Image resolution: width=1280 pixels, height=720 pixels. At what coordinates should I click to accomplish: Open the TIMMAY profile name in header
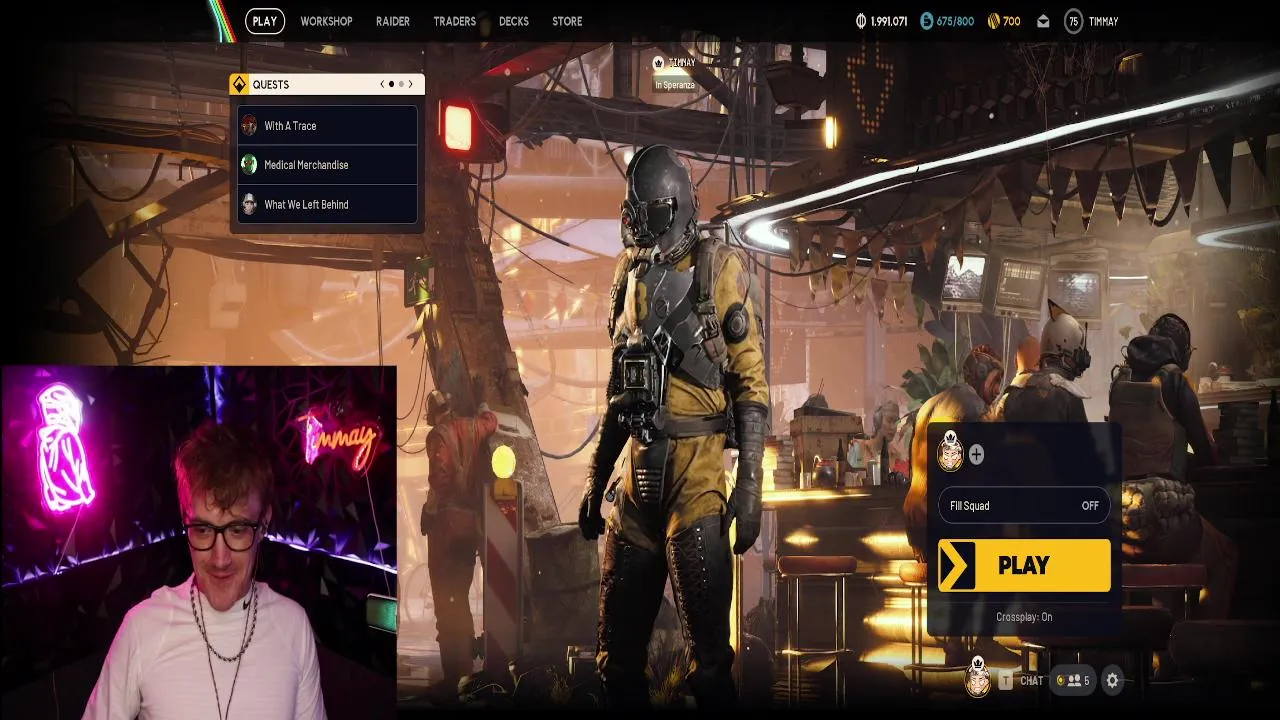1103,21
